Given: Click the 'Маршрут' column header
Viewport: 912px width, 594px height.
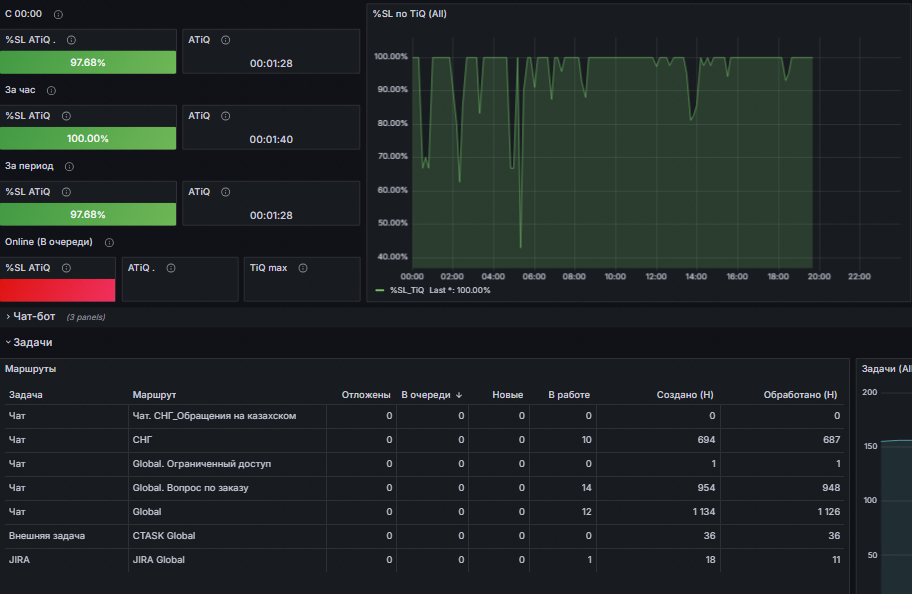Looking at the screenshot, I should 154,394.
